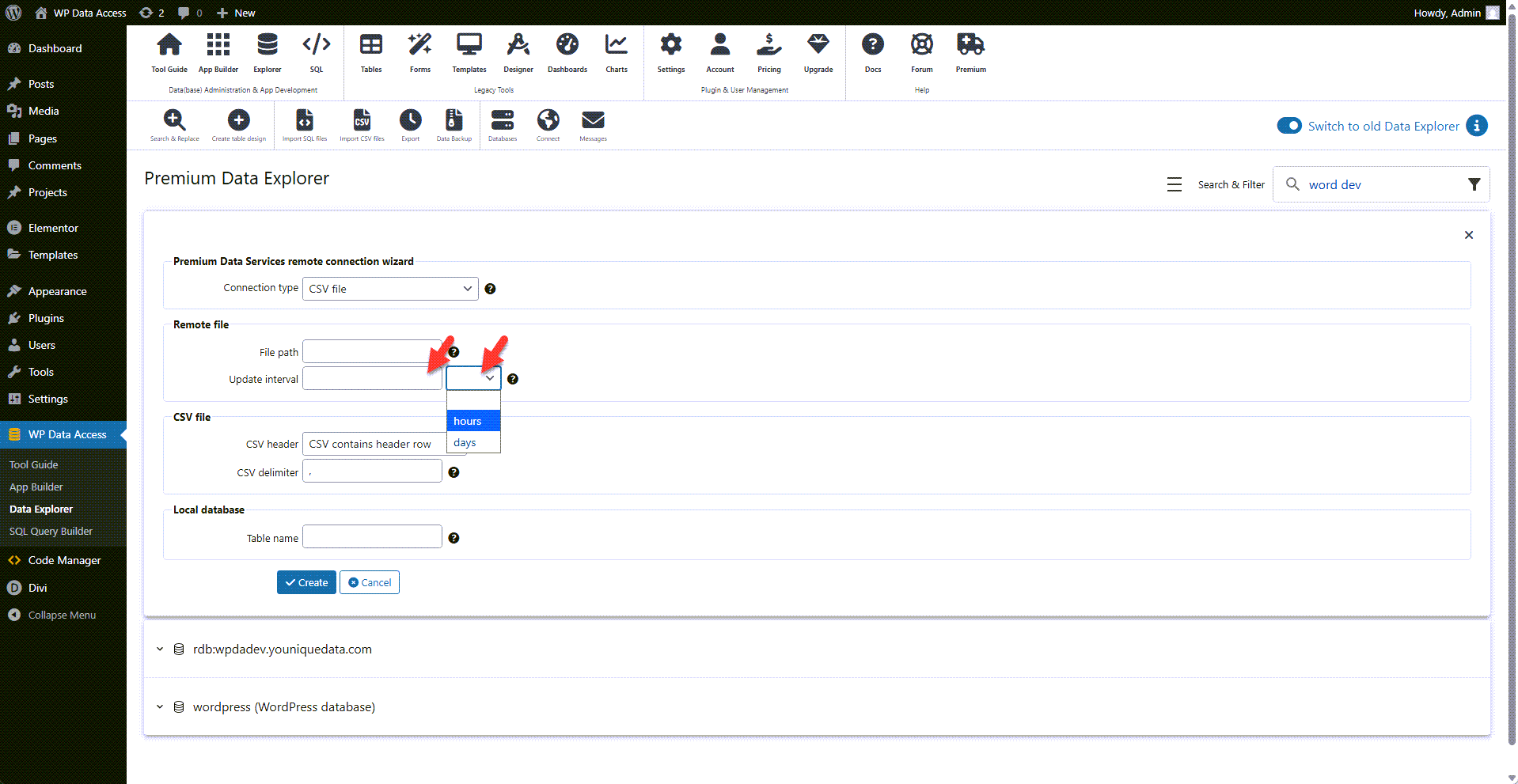Open the Connection type dropdown
The image size is (1518, 784).
point(390,288)
